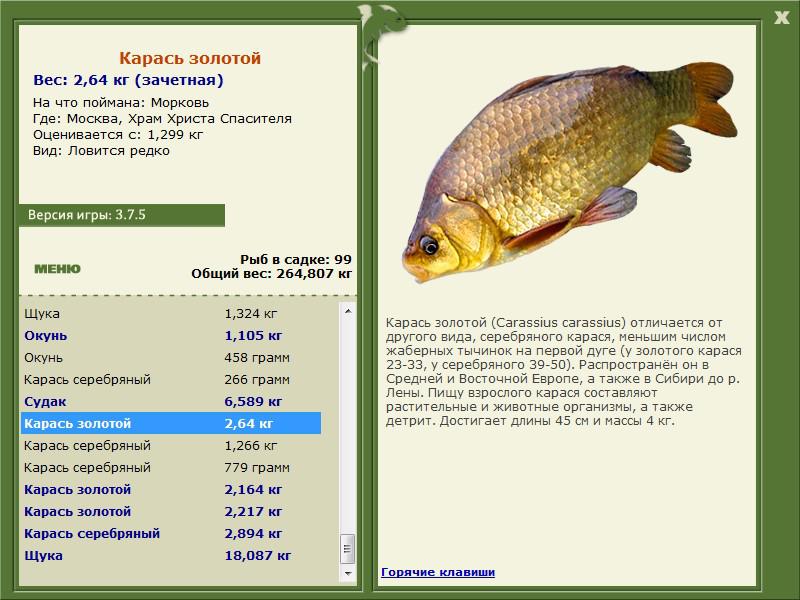Open the Горячие клавиши link
800x600 pixels.
(438, 572)
